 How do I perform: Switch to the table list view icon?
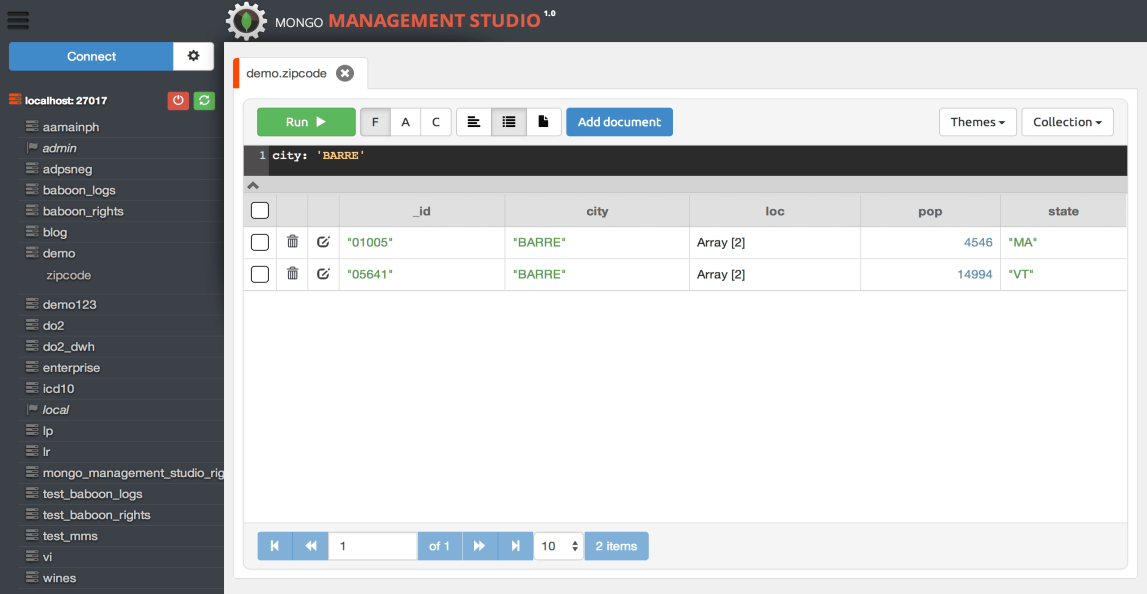509,122
